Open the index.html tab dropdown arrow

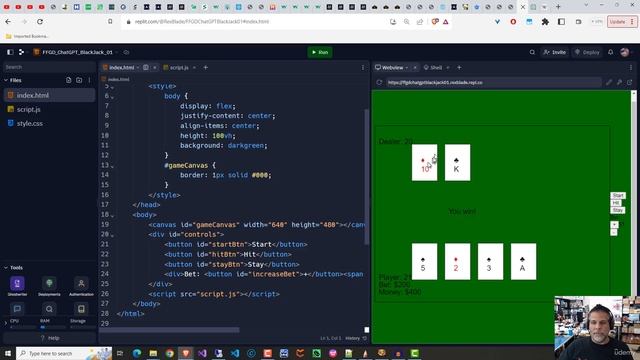point(138,67)
